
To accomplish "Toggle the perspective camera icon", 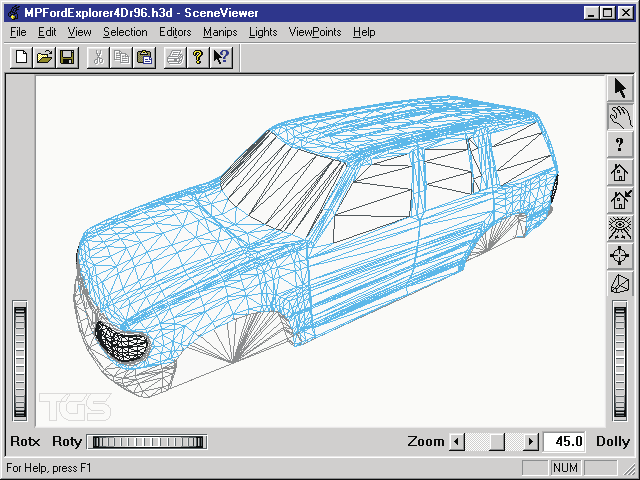I will 620,284.
